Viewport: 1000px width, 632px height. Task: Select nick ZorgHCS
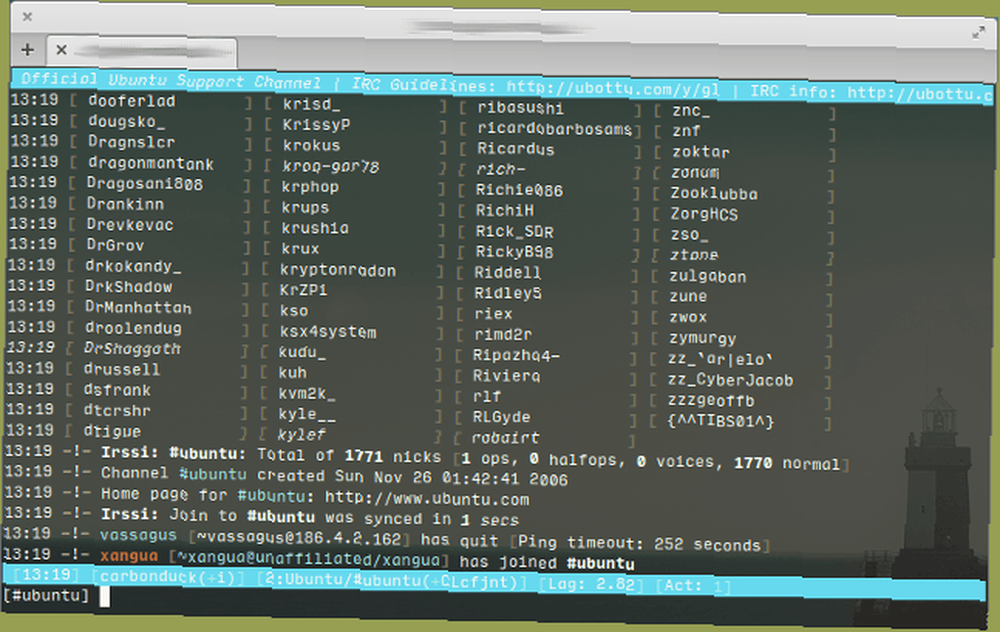(704, 214)
